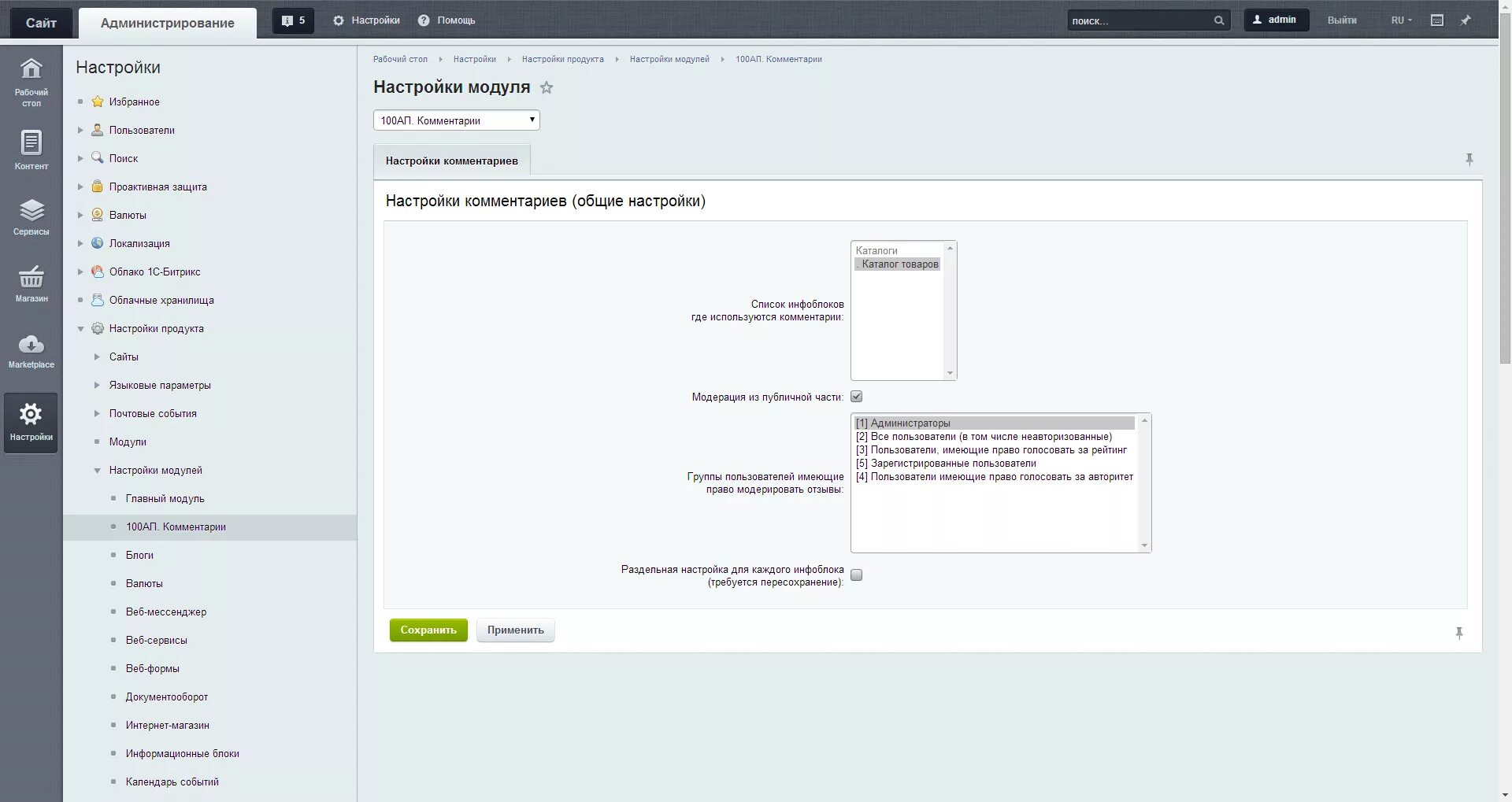Screen dimensions: 1512x802
Task: Click the page vertical scrollbar thumb
Action: tap(1505, 187)
